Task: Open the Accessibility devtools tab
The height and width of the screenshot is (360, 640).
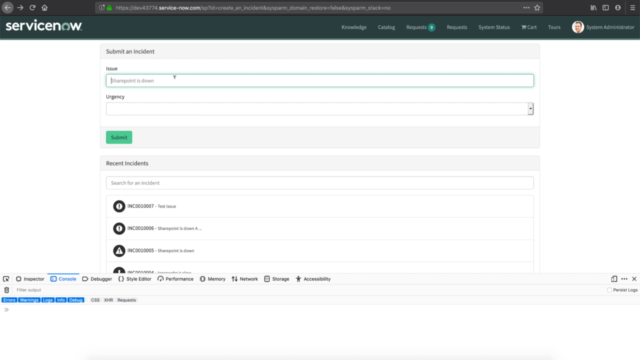Action: coord(313,279)
